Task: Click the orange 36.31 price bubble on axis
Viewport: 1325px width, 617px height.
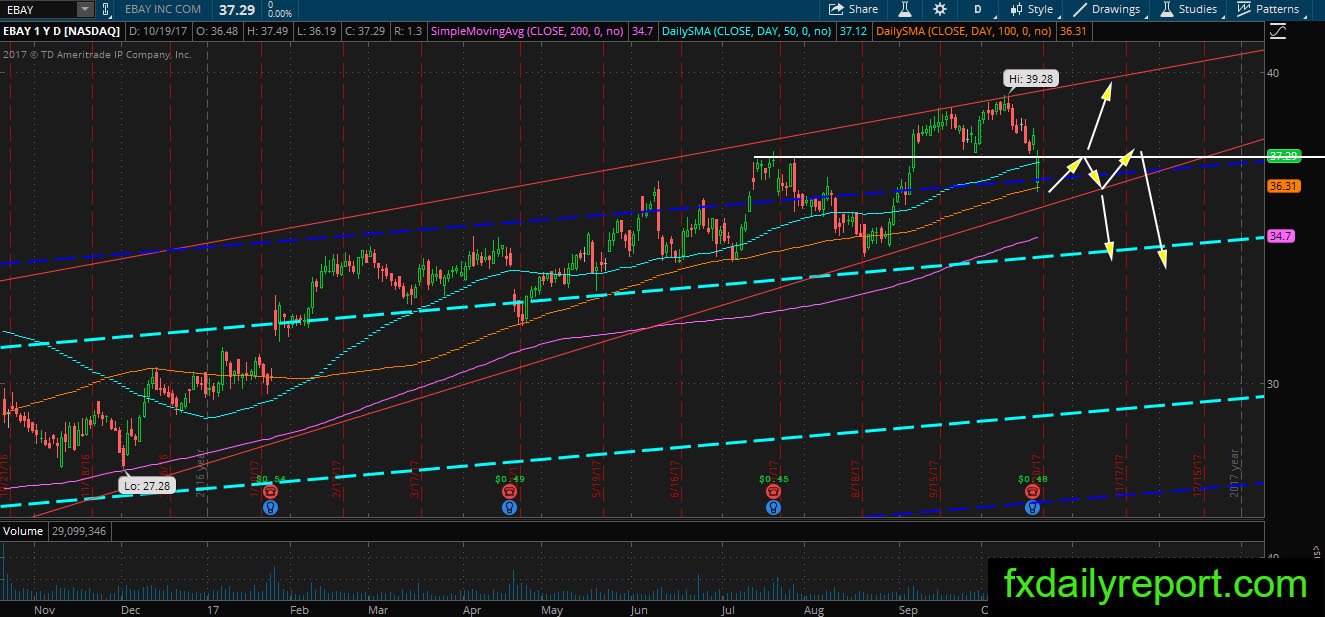Action: point(1282,186)
